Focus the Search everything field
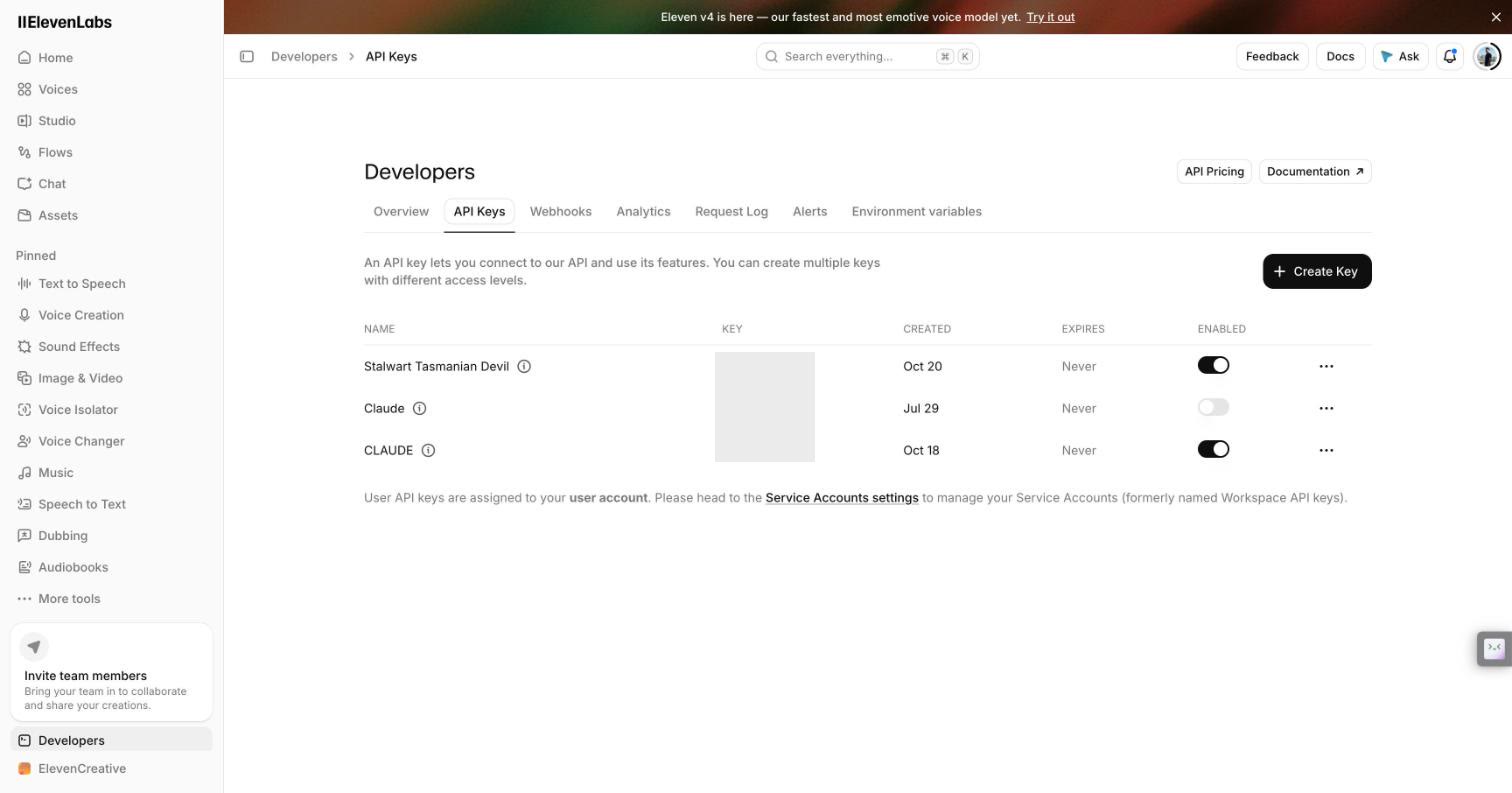This screenshot has height=793, width=1512. point(868,57)
